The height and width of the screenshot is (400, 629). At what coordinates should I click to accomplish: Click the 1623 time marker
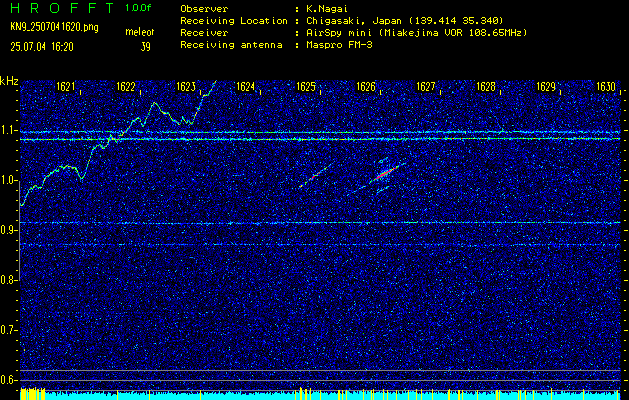tap(186, 86)
